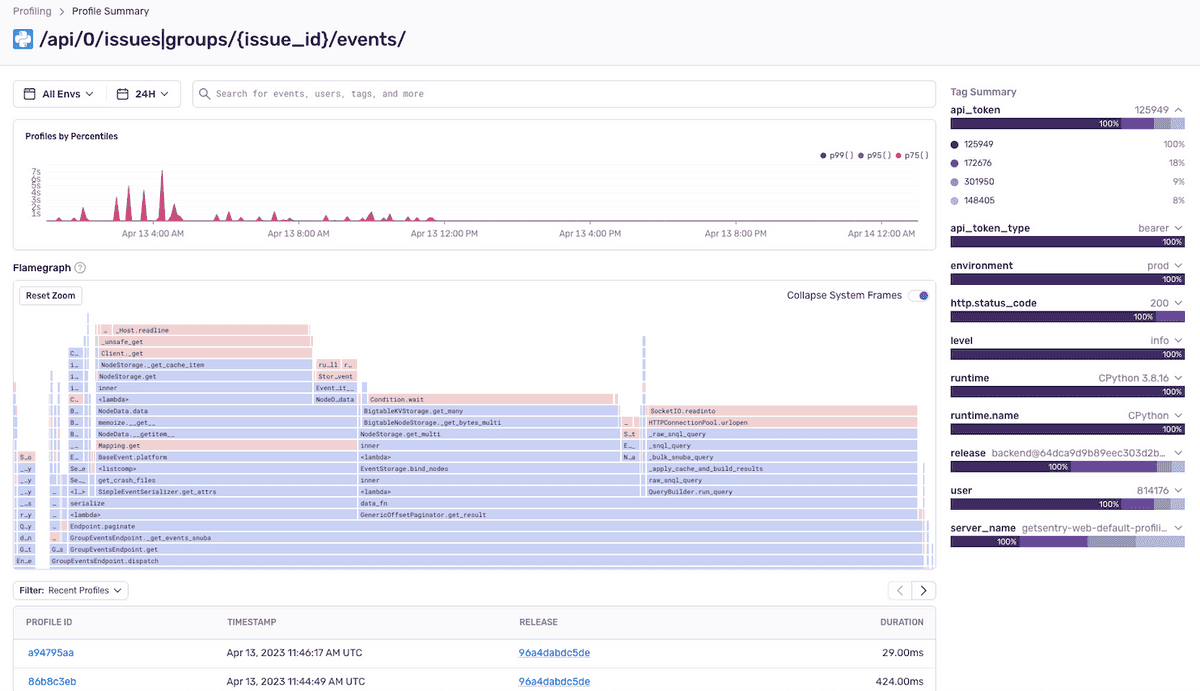Open the Filter Recent Profiles dropdown
The width and height of the screenshot is (1200, 691).
[71, 591]
